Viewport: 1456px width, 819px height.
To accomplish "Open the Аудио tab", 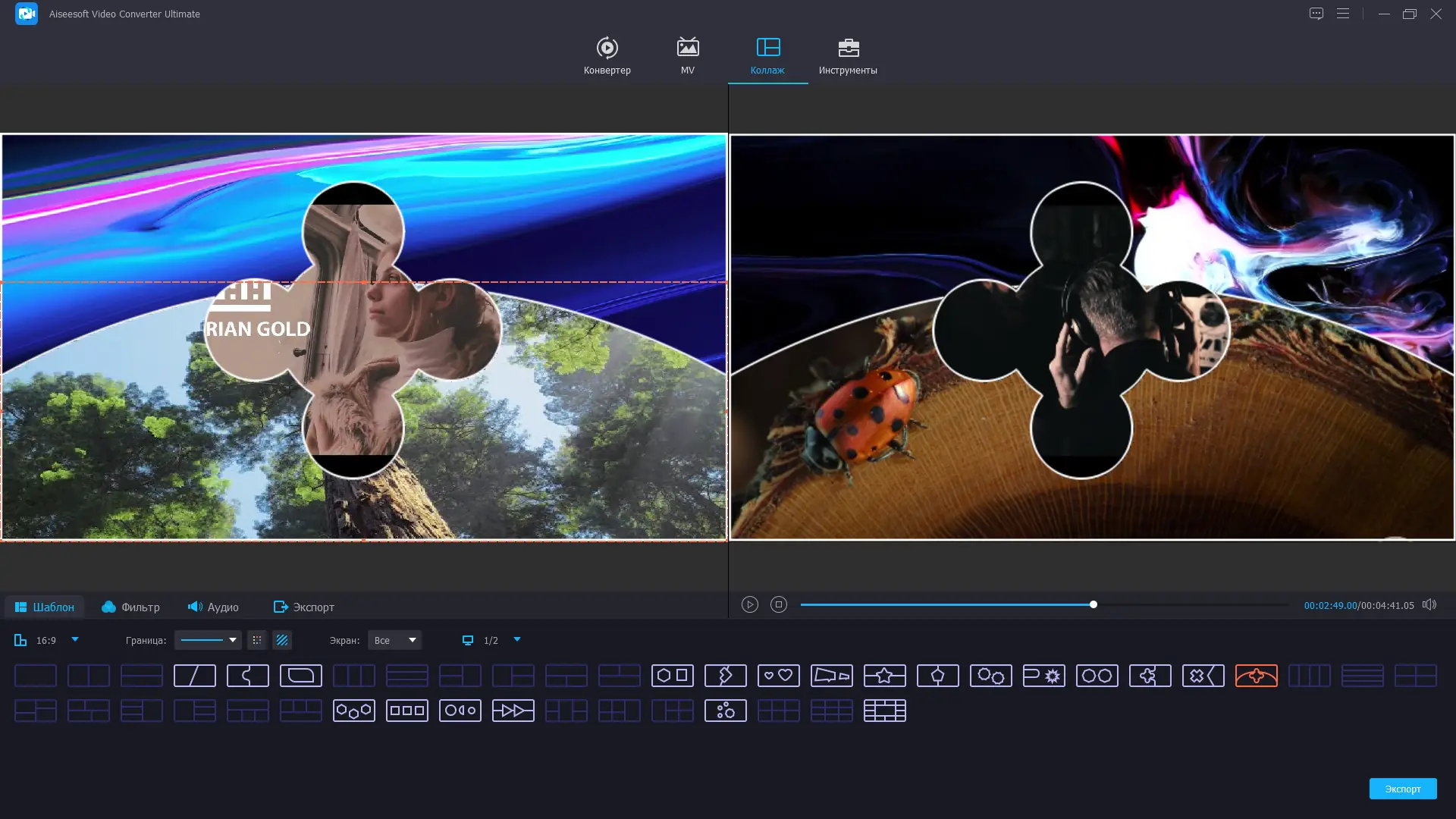I will (x=213, y=607).
